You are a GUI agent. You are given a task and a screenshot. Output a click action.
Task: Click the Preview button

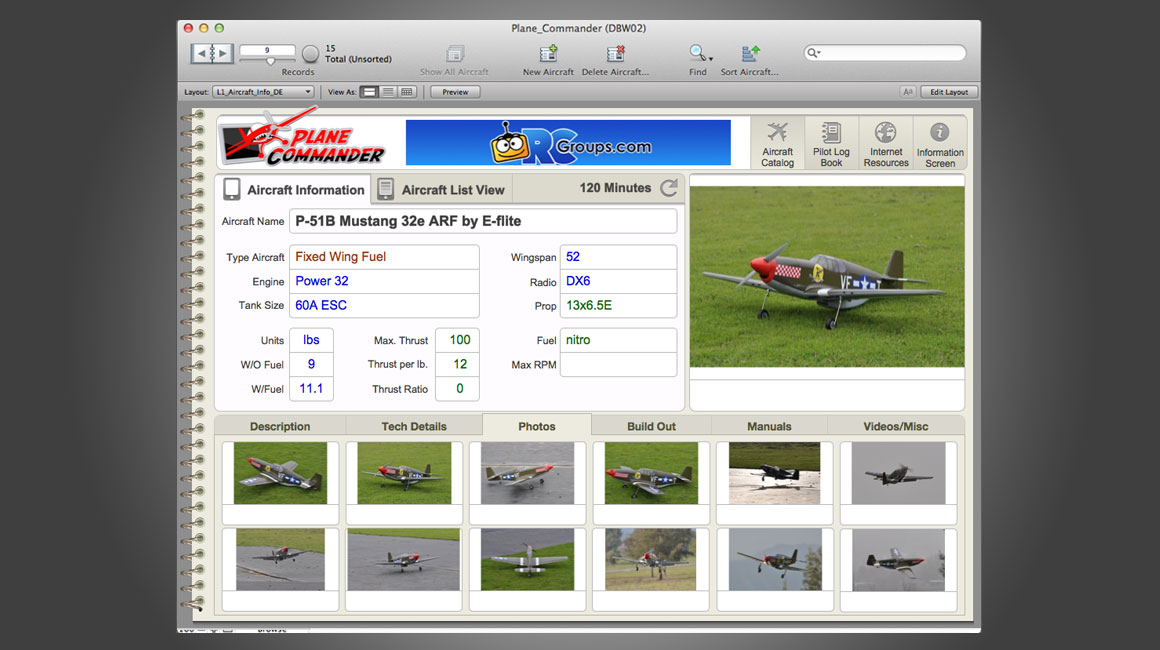click(455, 92)
